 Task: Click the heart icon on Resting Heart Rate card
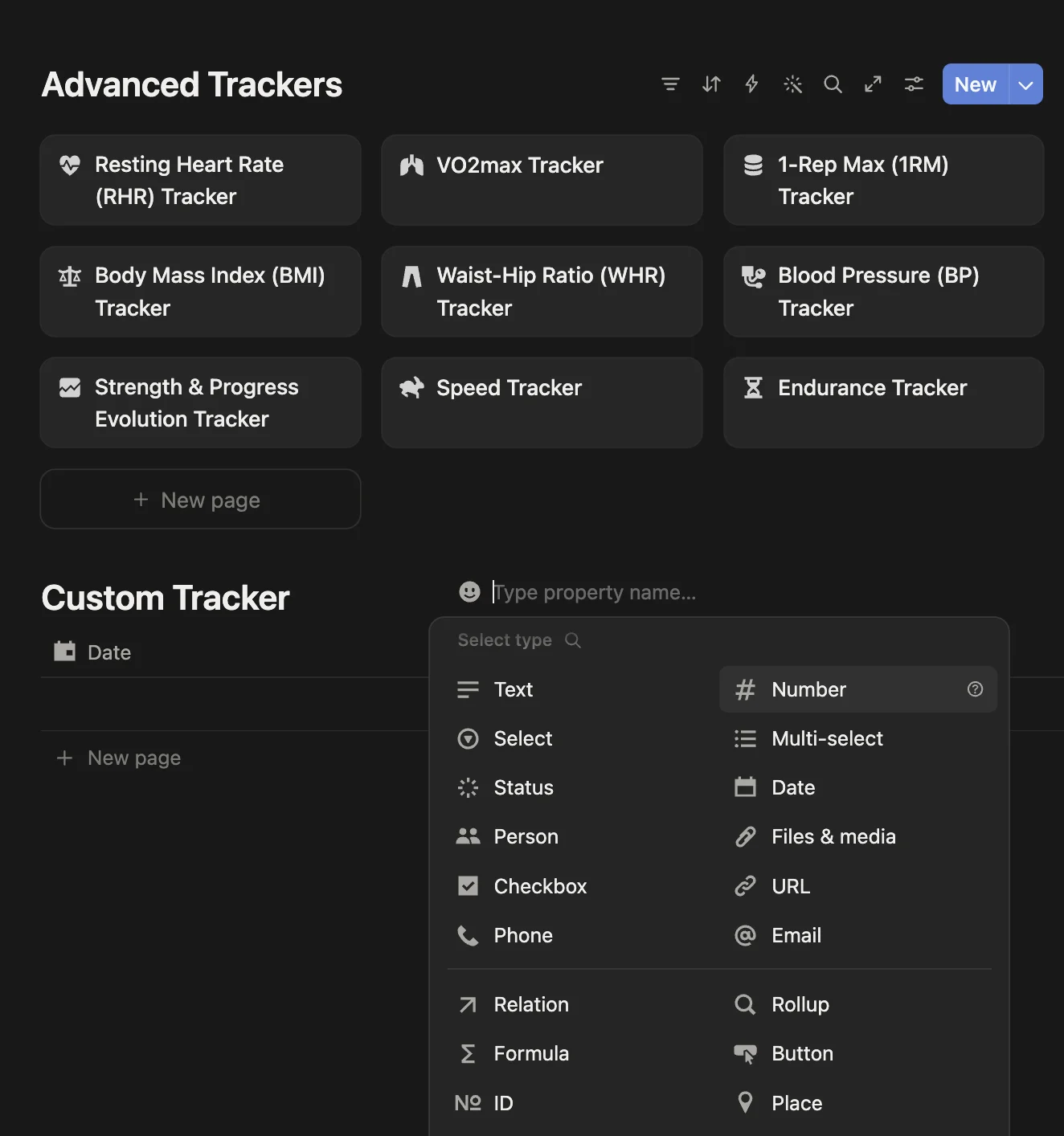[x=70, y=165]
